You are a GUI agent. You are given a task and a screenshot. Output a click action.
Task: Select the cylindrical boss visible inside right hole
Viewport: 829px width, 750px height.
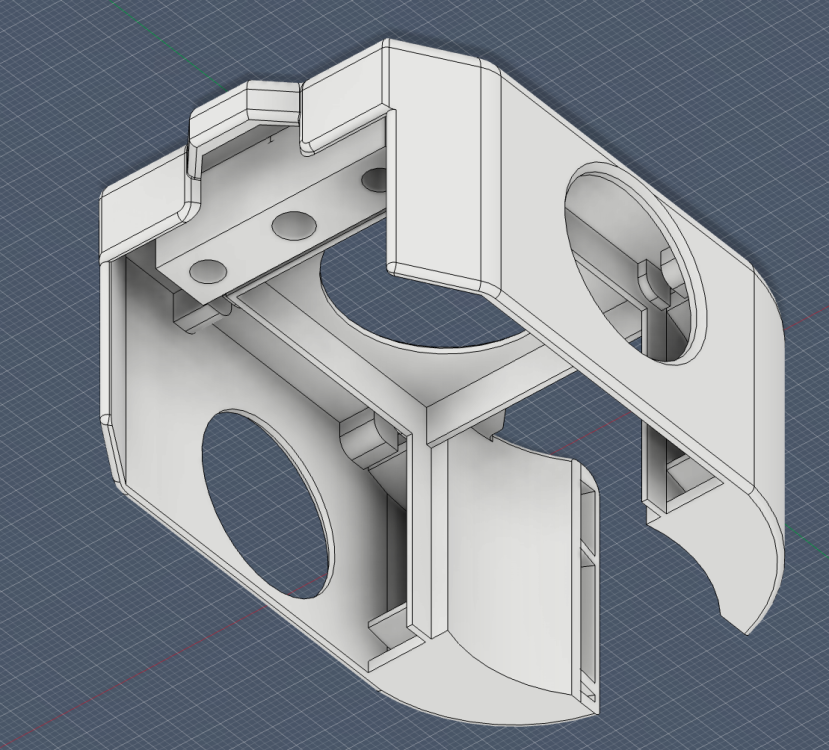(651, 280)
